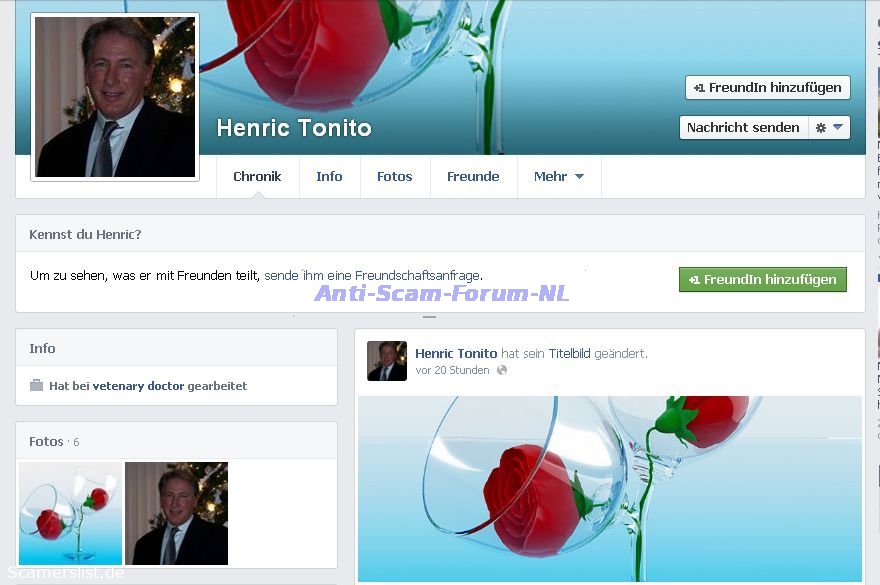Go to the Fotos tab

click(394, 177)
